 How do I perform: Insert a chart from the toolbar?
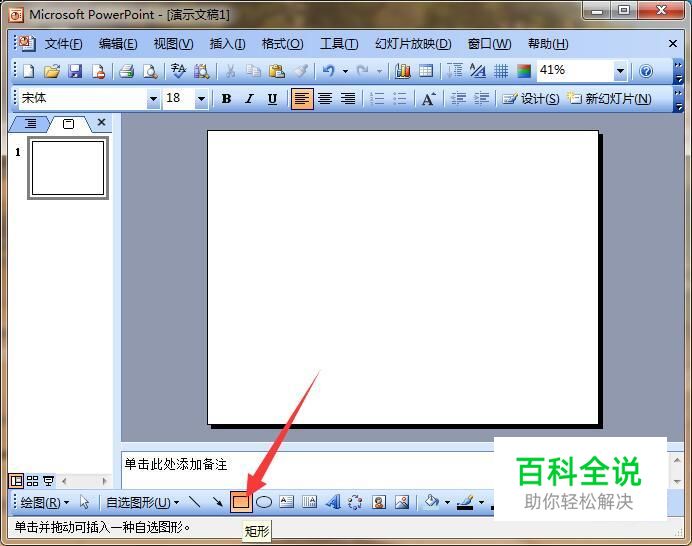[402, 71]
